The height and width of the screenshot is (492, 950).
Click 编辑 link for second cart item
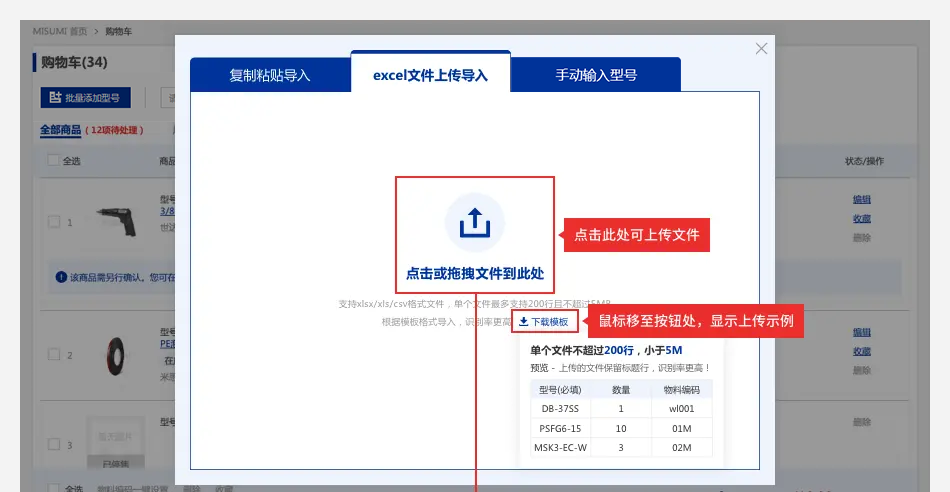861,332
